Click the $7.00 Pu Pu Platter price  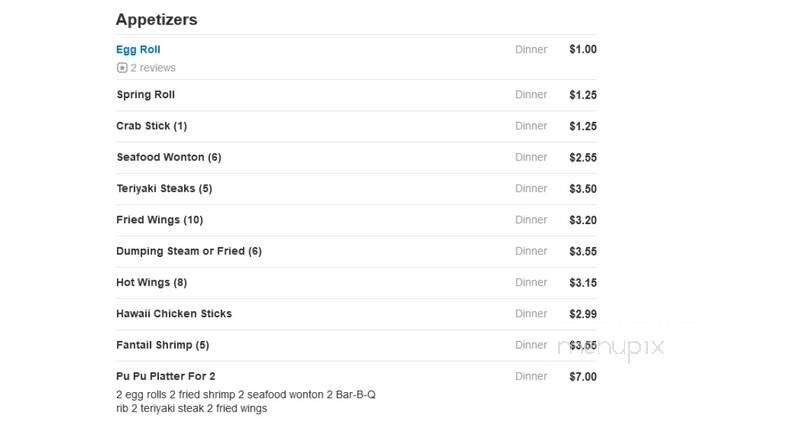point(582,377)
